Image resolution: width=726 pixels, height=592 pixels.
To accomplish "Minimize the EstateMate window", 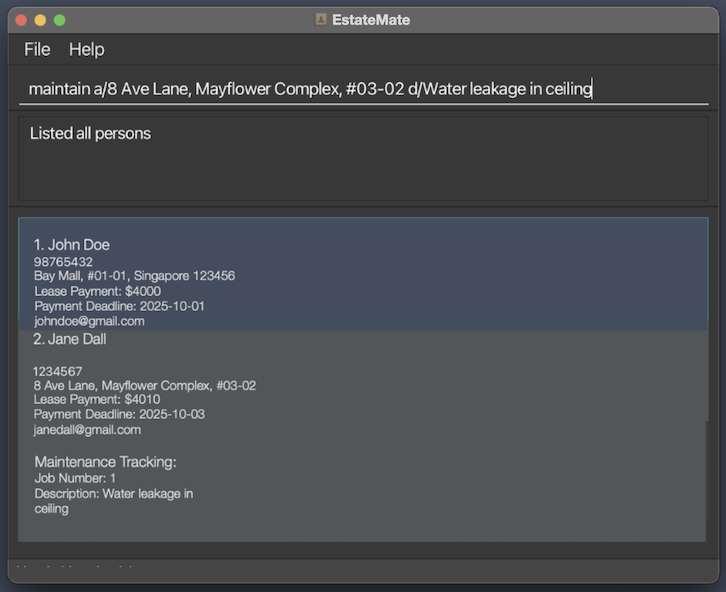I will 40,20.
